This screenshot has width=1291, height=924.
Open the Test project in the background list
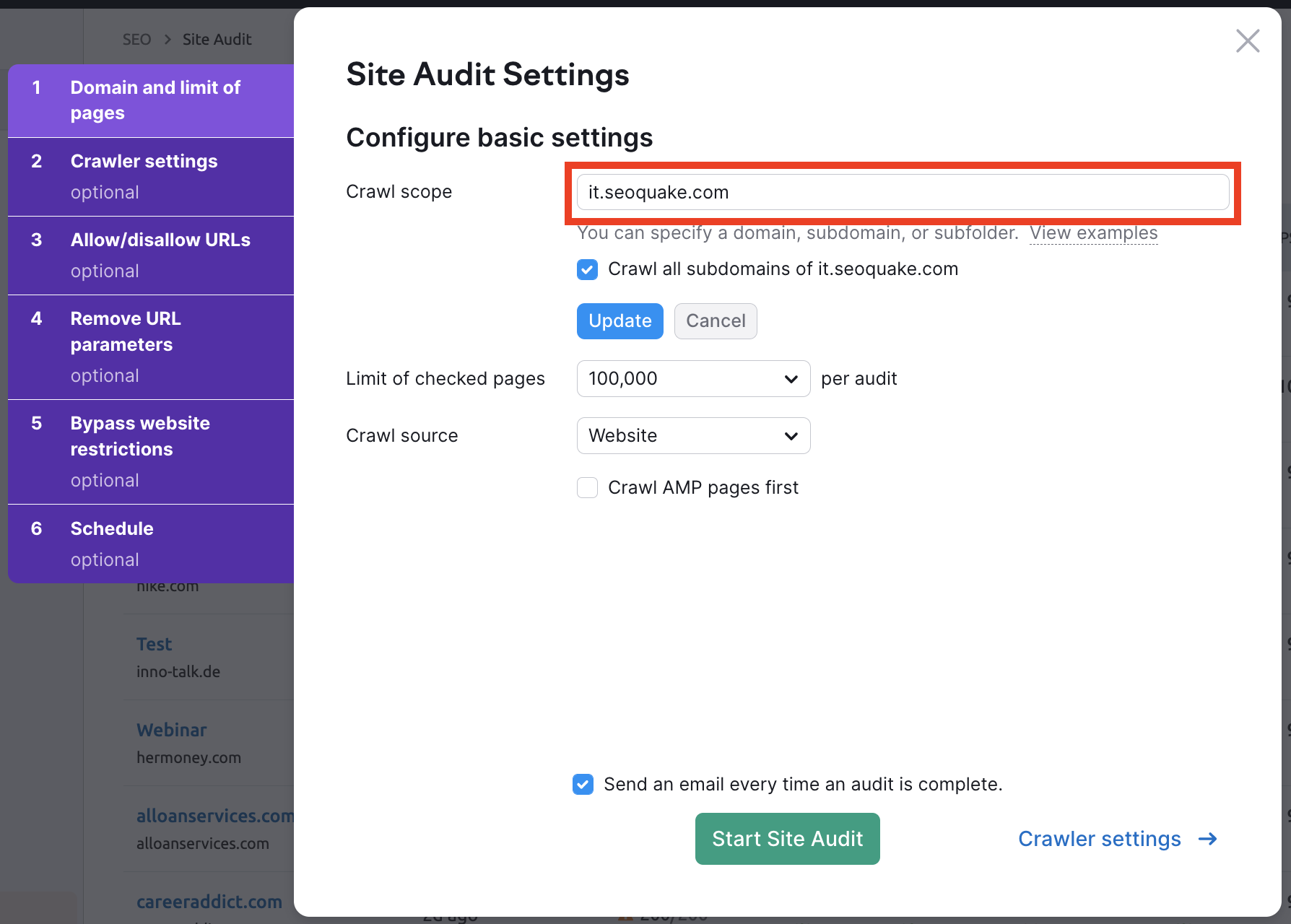[x=155, y=644]
